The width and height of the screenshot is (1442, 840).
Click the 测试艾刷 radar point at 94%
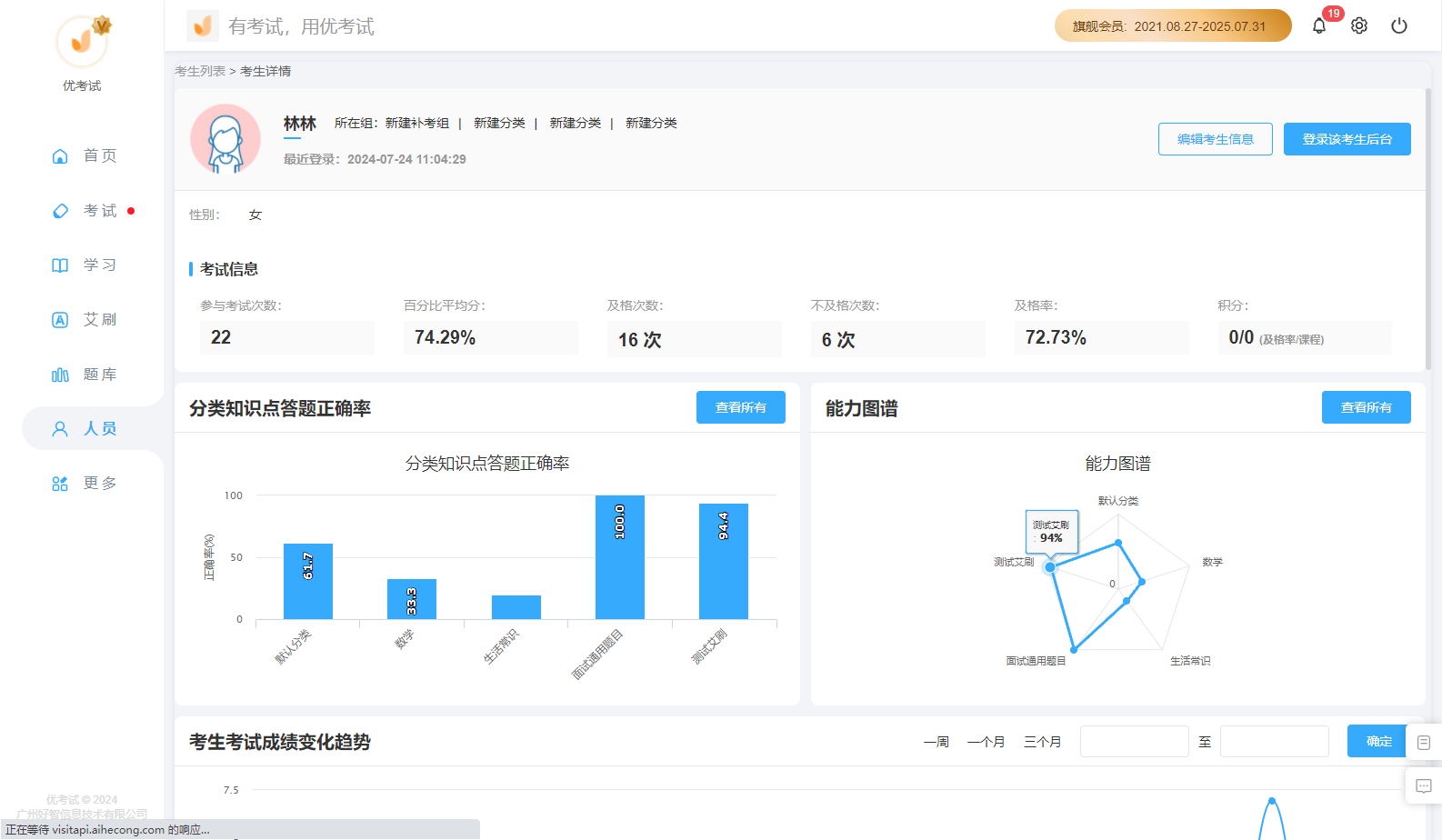tap(1050, 567)
